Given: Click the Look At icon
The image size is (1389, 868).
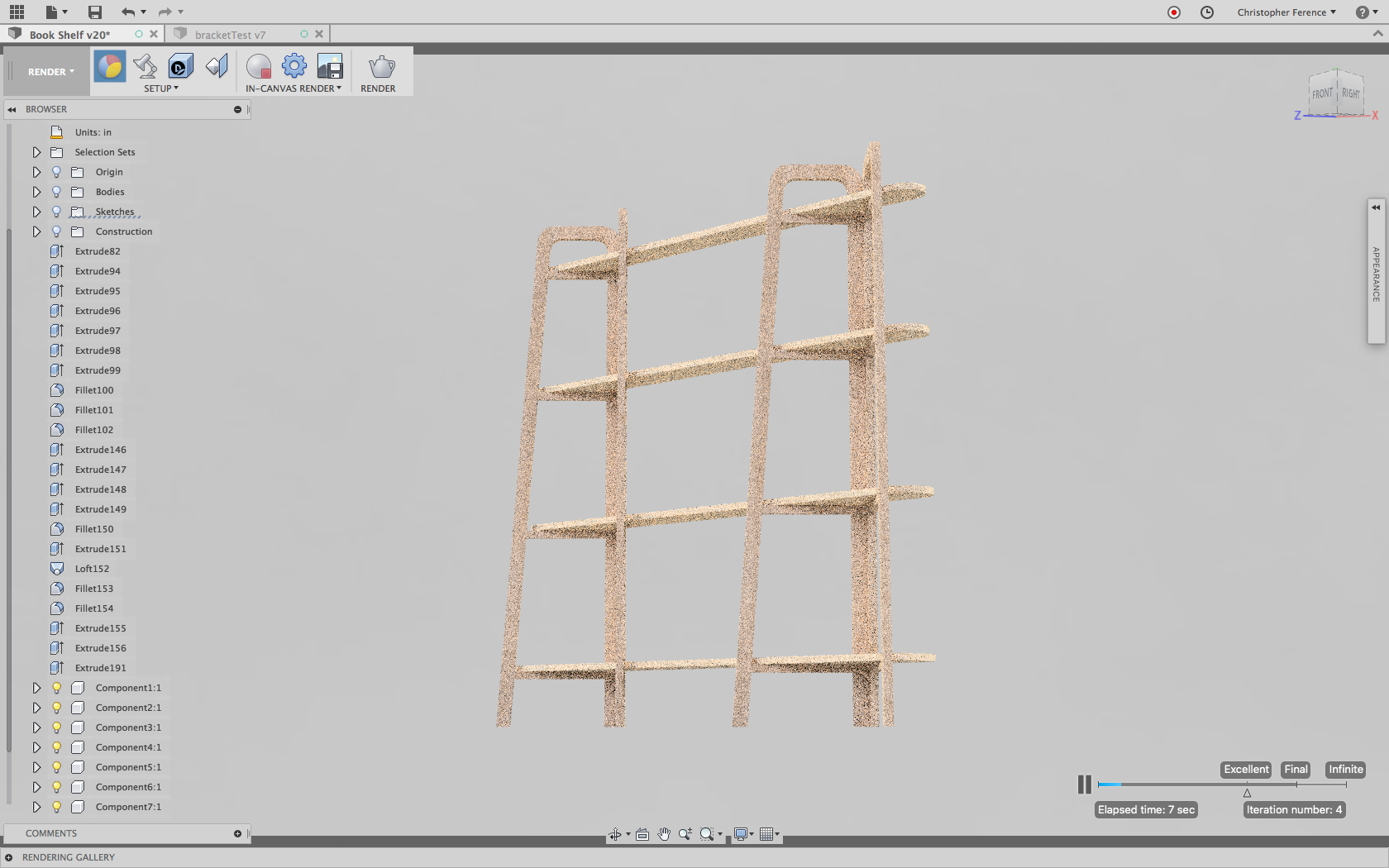Looking at the screenshot, I should pyautogui.click(x=642, y=834).
